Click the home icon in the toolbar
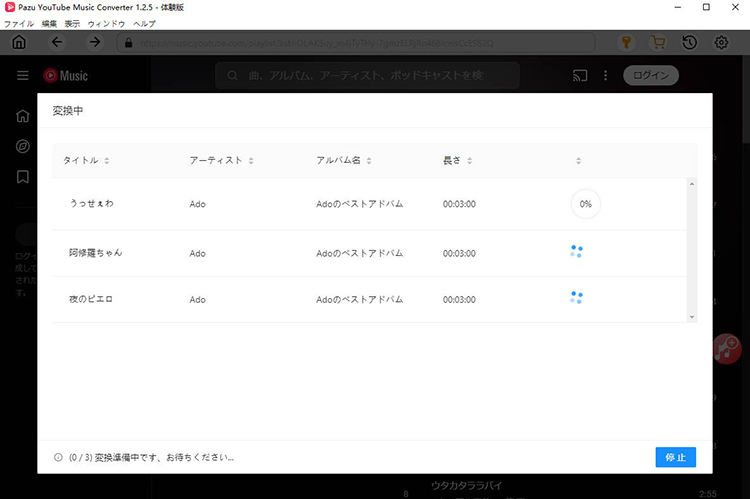The image size is (750, 499). [19, 43]
